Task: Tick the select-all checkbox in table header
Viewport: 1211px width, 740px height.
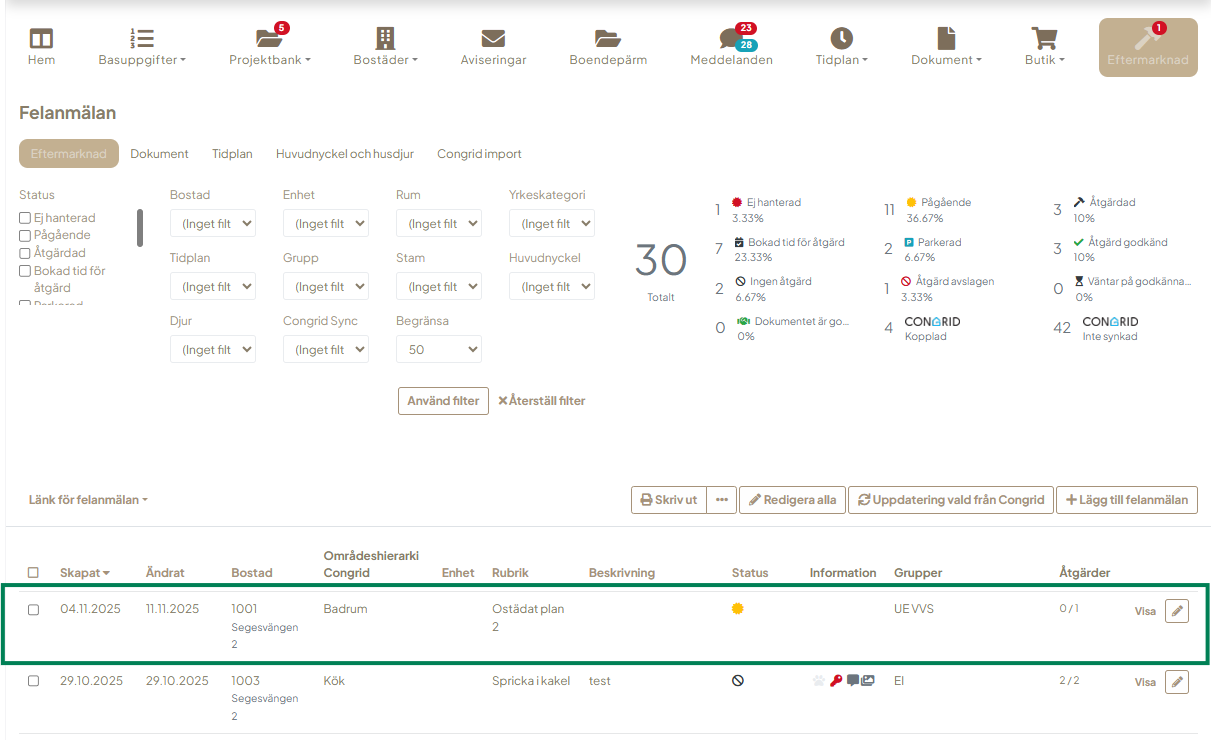Action: tap(33, 573)
